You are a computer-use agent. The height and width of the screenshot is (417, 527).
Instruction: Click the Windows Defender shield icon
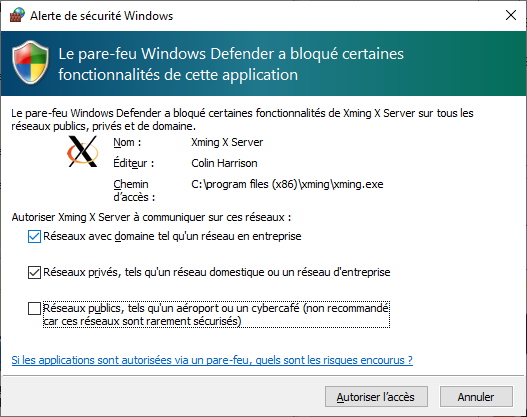pyautogui.click(x=31, y=62)
